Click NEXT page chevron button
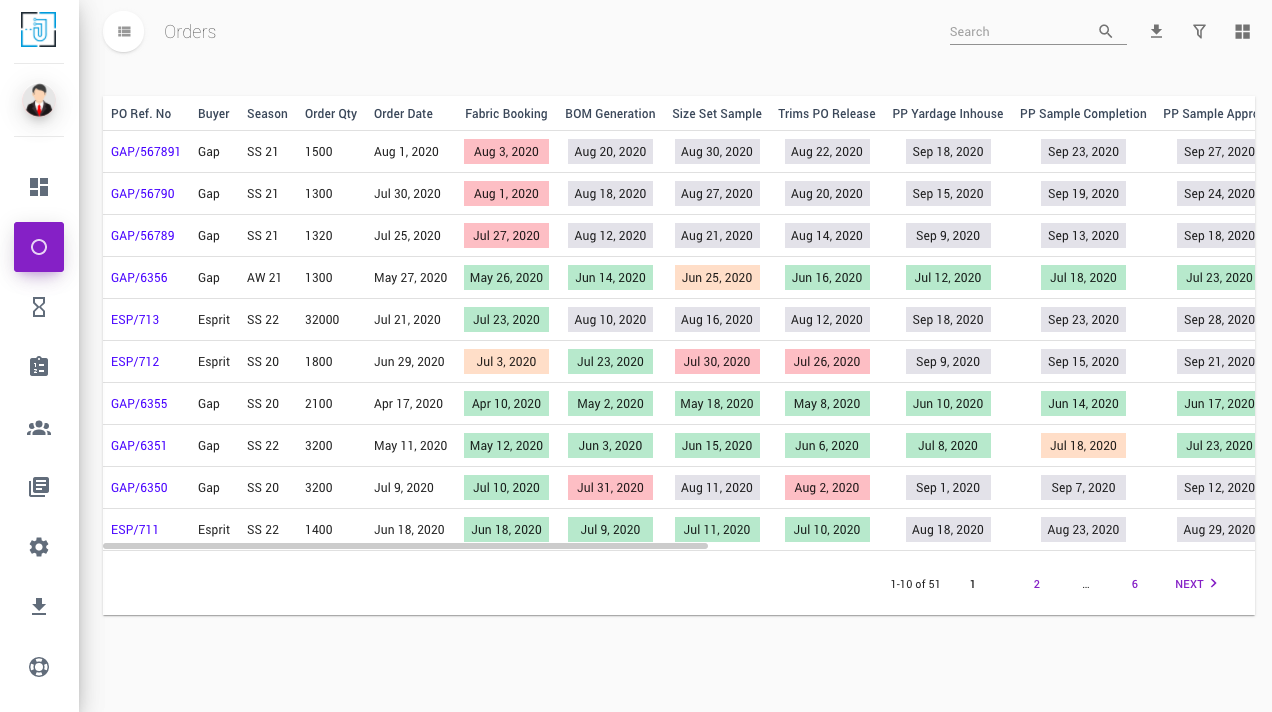The height and width of the screenshot is (712, 1272). [x=1196, y=584]
